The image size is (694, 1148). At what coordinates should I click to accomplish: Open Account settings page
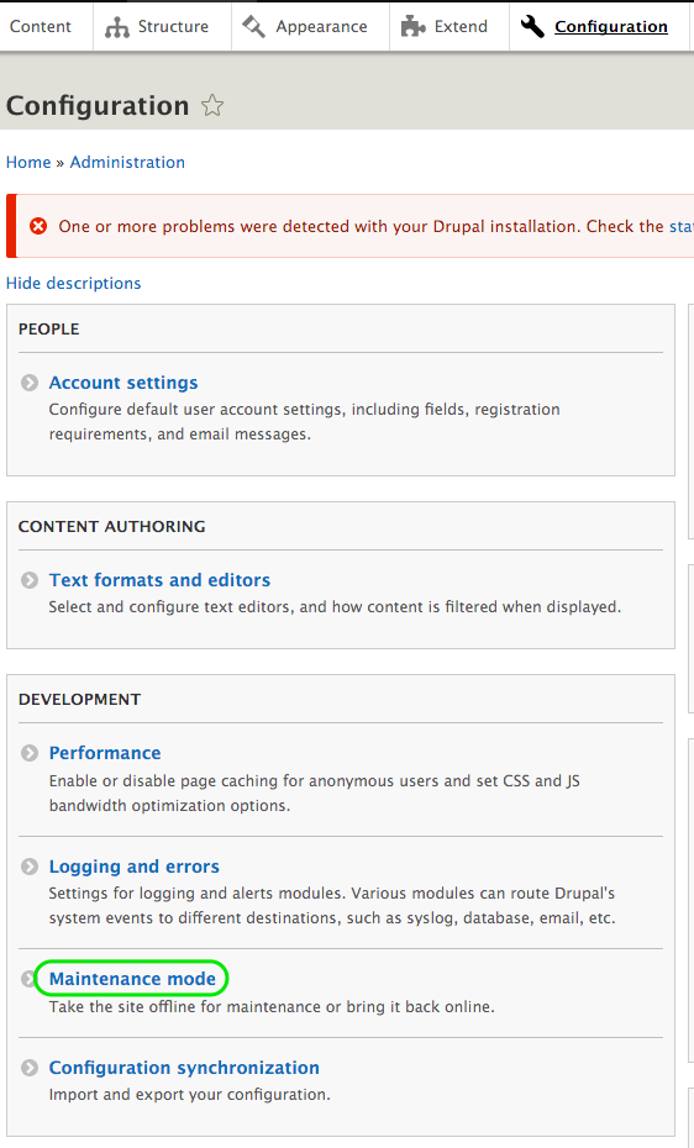[x=123, y=383]
